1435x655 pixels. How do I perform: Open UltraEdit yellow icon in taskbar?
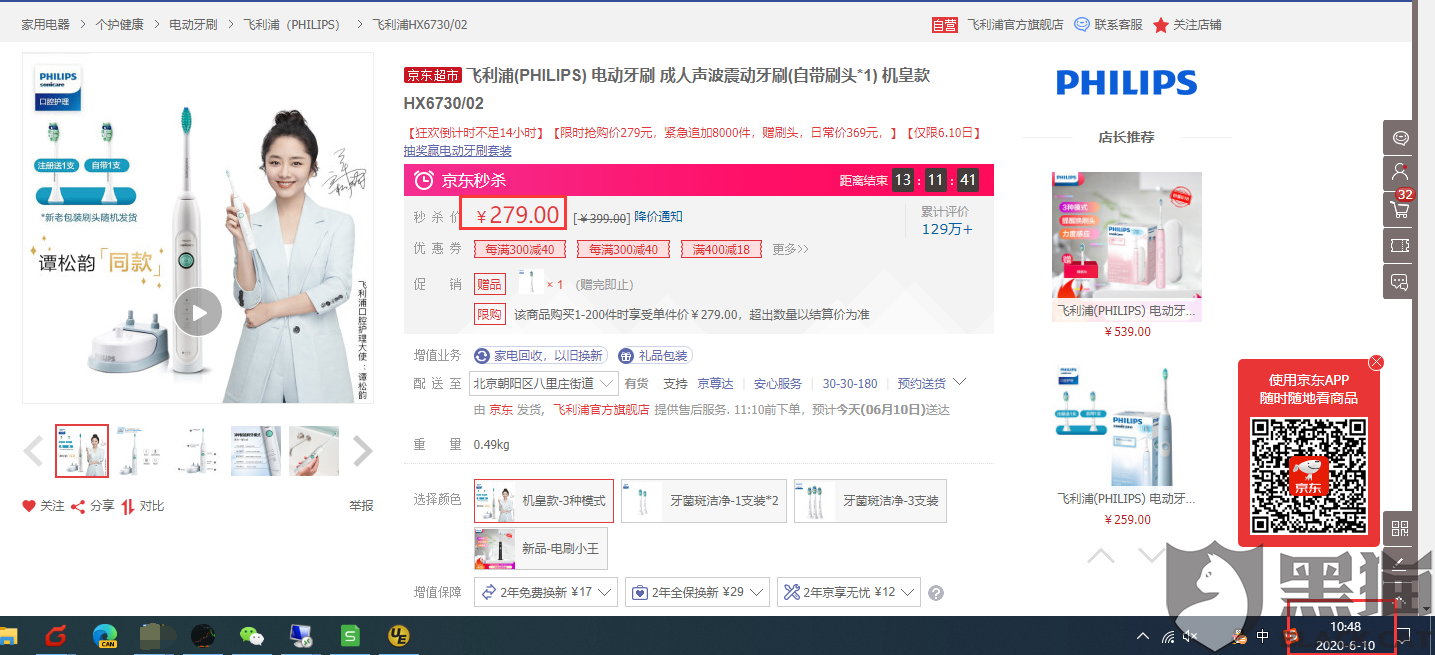(400, 635)
